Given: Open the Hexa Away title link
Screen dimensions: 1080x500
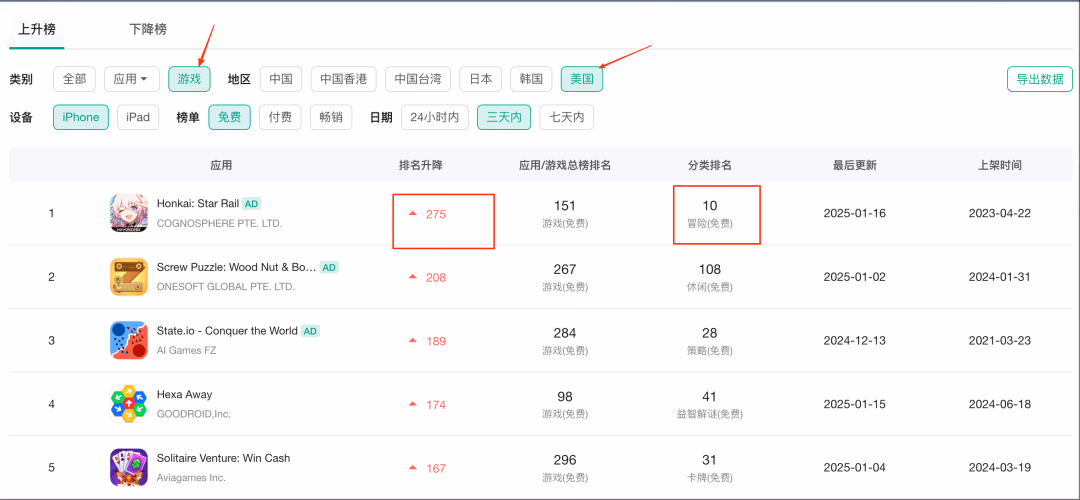Looking at the screenshot, I should [x=185, y=394].
